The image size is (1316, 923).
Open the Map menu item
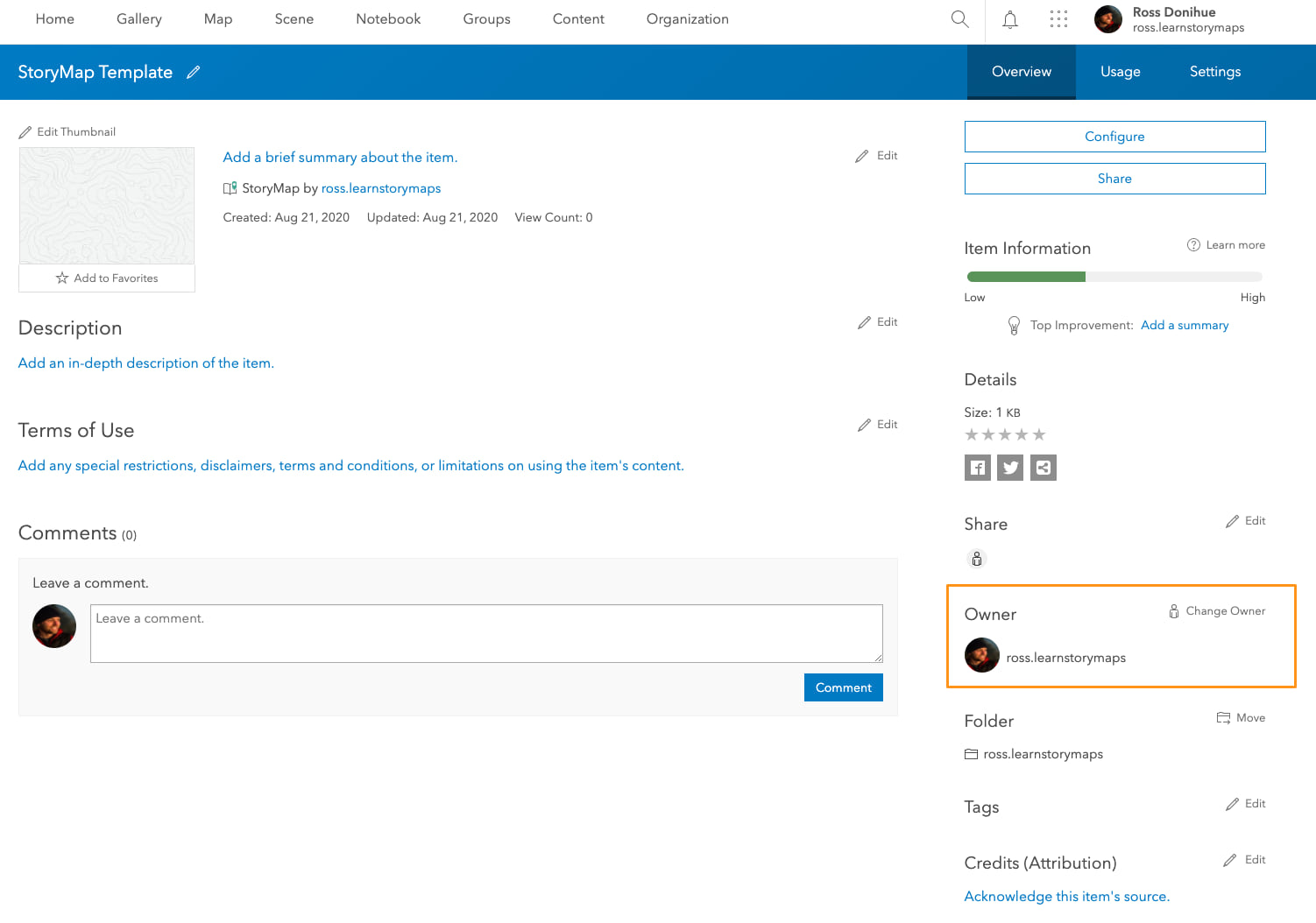(x=218, y=19)
